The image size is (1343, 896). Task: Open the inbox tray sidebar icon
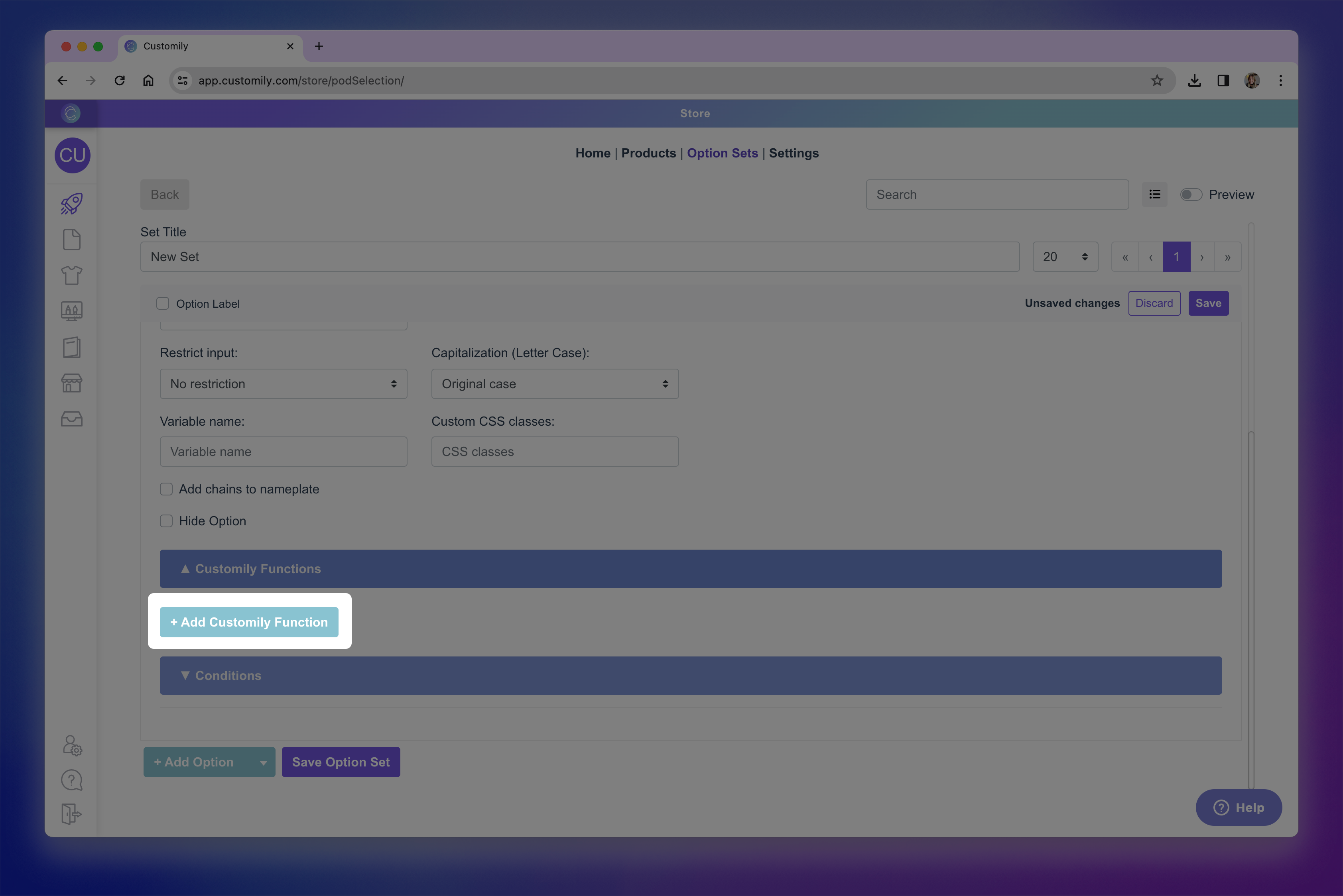(71, 419)
